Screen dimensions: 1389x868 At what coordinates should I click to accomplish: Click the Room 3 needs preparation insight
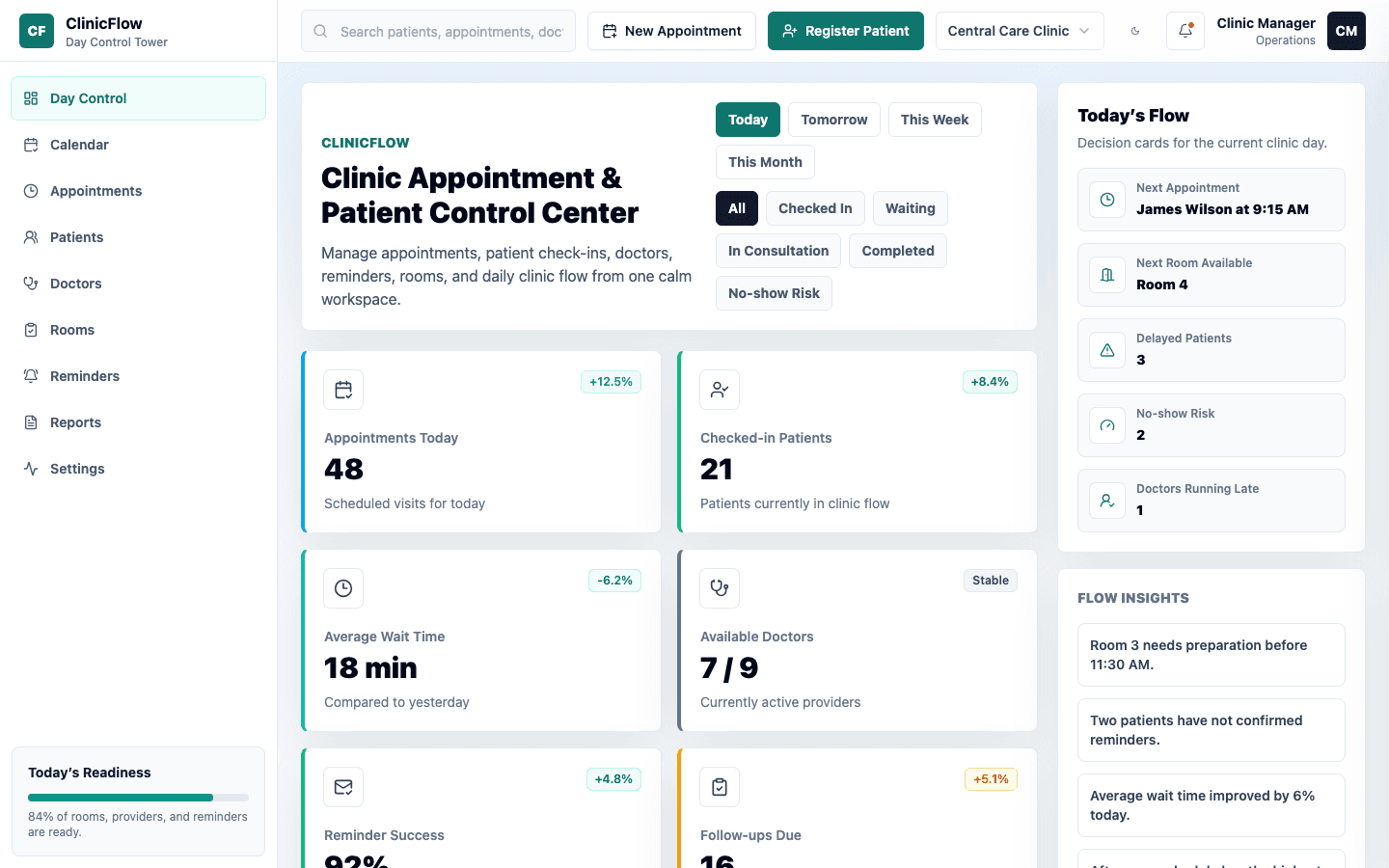point(1212,655)
